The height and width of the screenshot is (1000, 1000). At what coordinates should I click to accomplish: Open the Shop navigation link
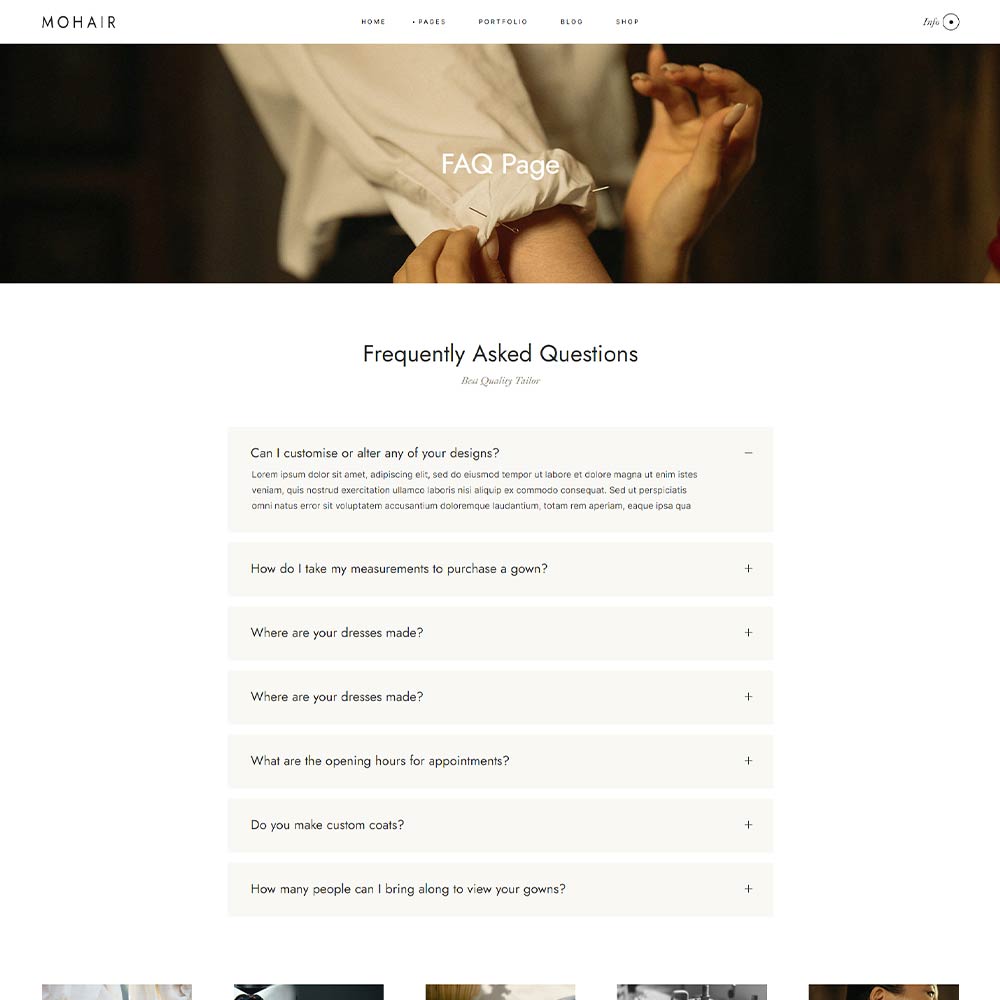click(x=627, y=22)
